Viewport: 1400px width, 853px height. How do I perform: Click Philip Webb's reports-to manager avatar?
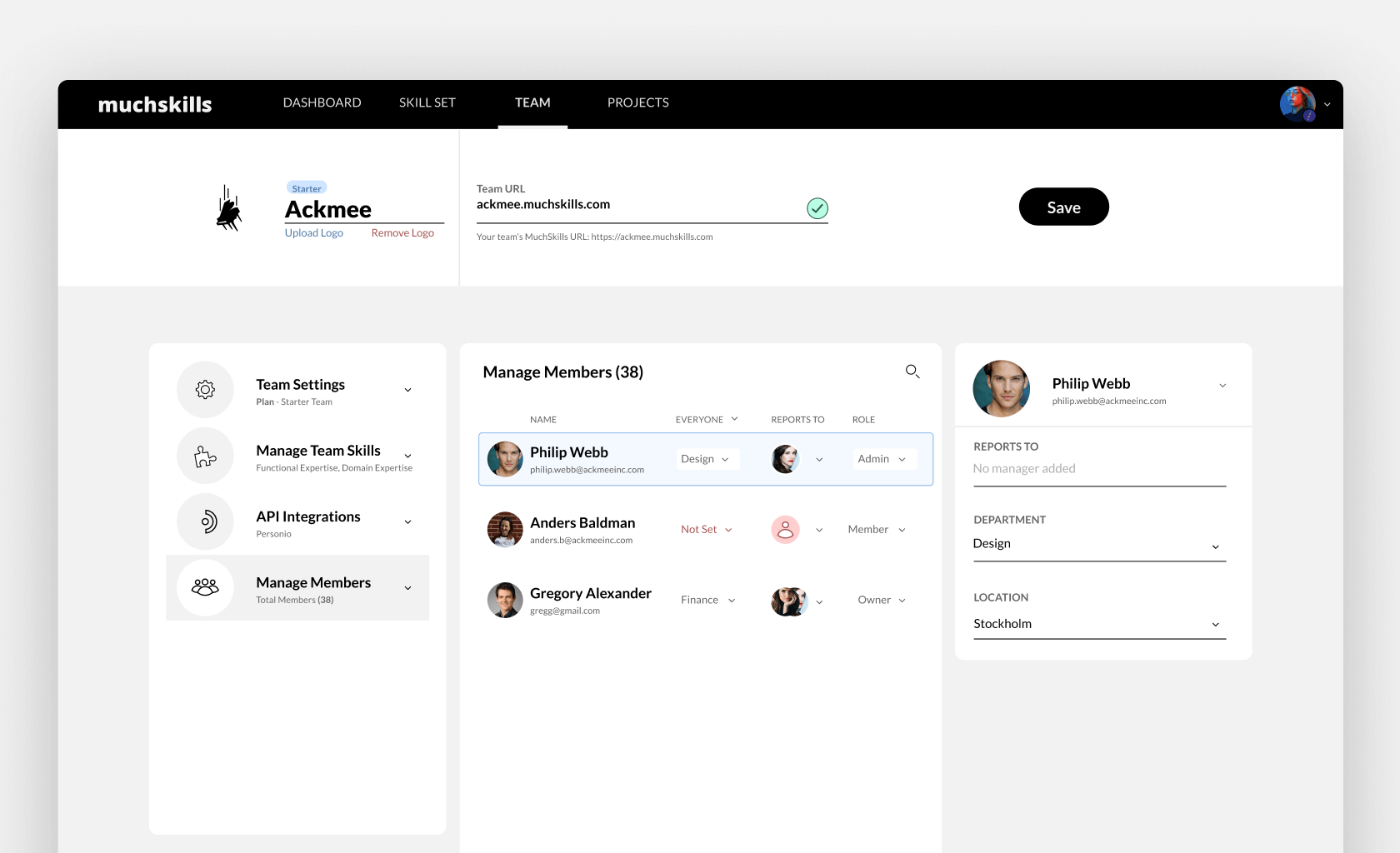coord(785,459)
